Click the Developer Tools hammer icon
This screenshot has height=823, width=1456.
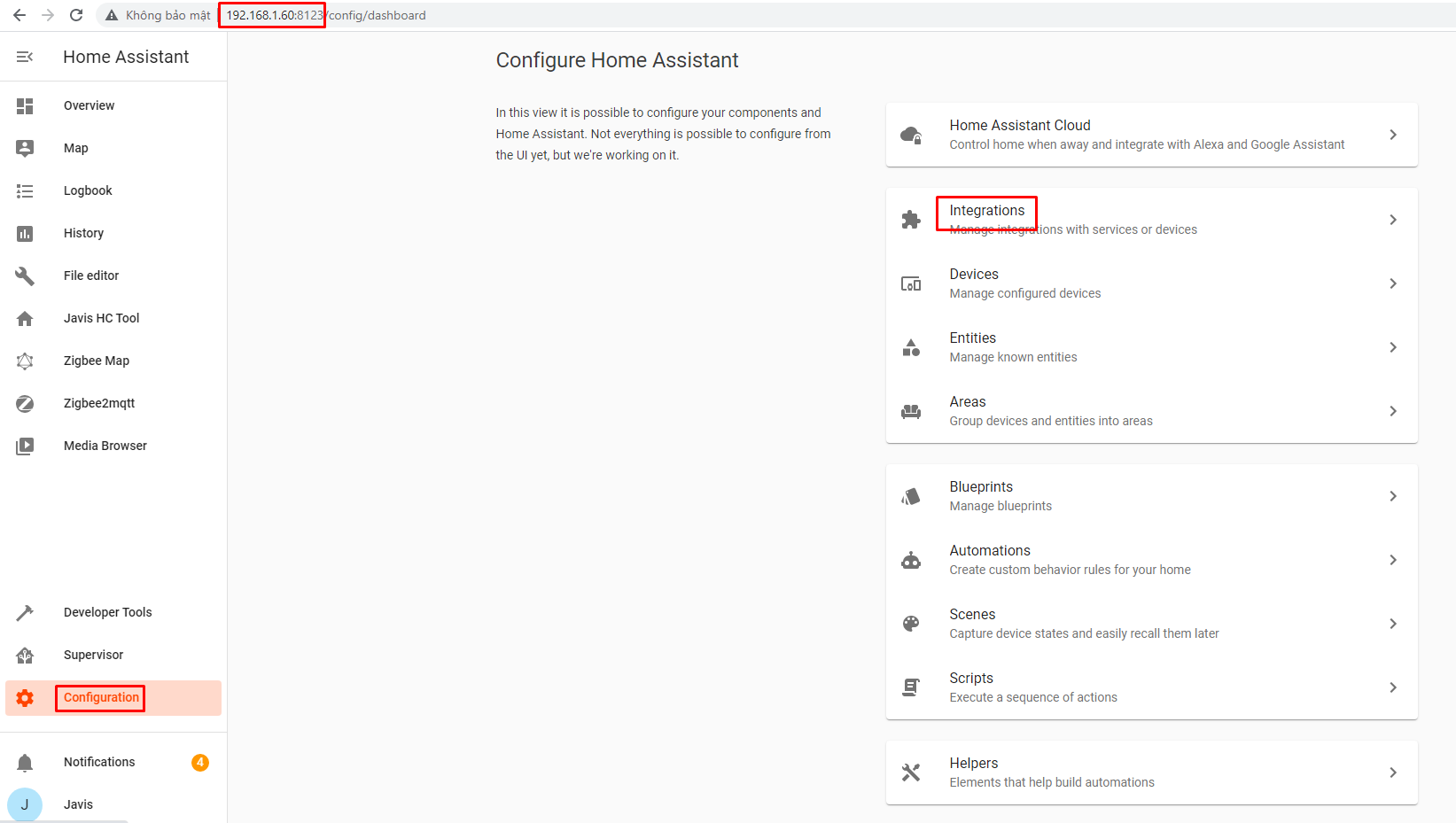click(x=25, y=612)
